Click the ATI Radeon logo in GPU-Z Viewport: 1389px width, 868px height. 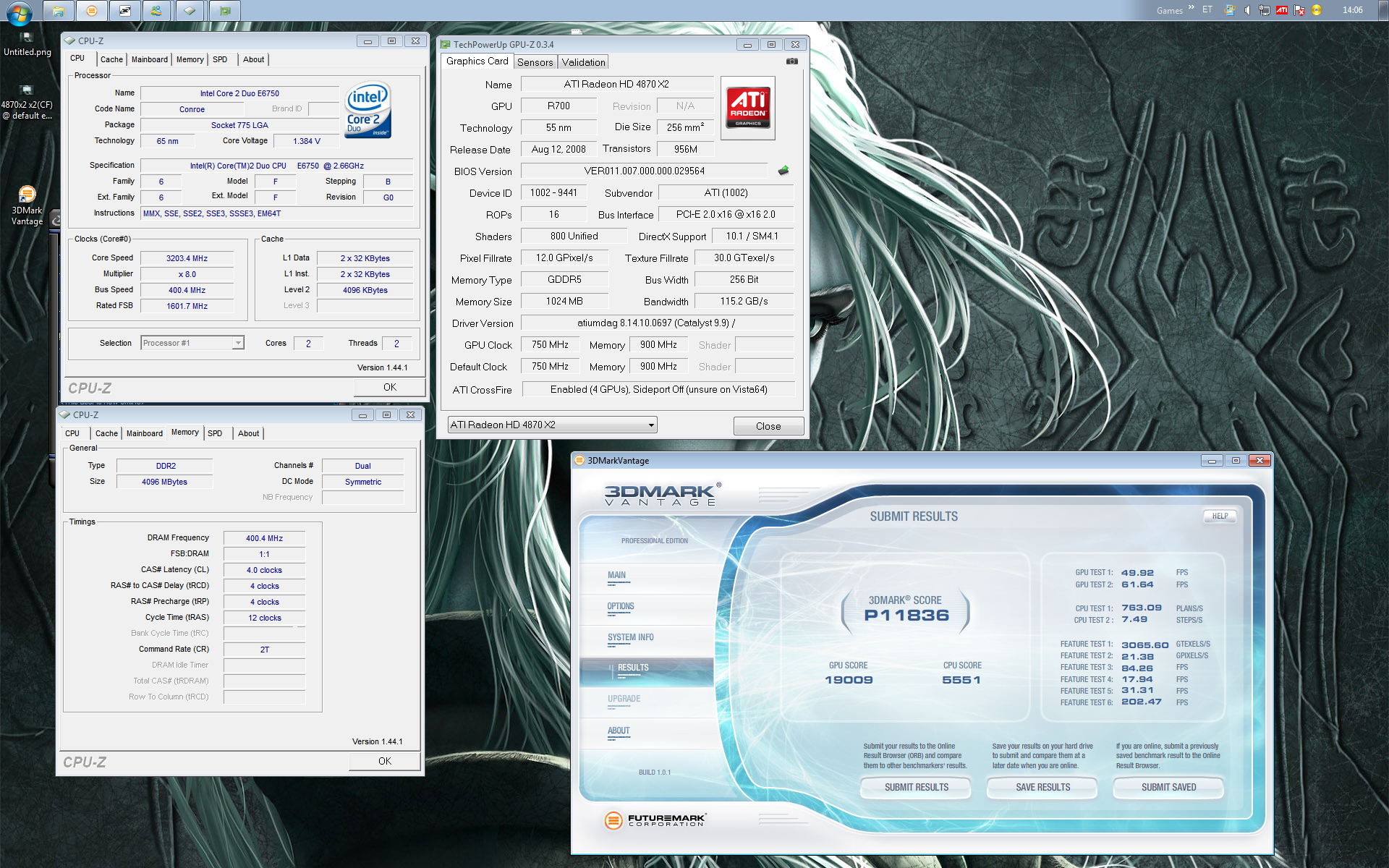pyautogui.click(x=748, y=109)
